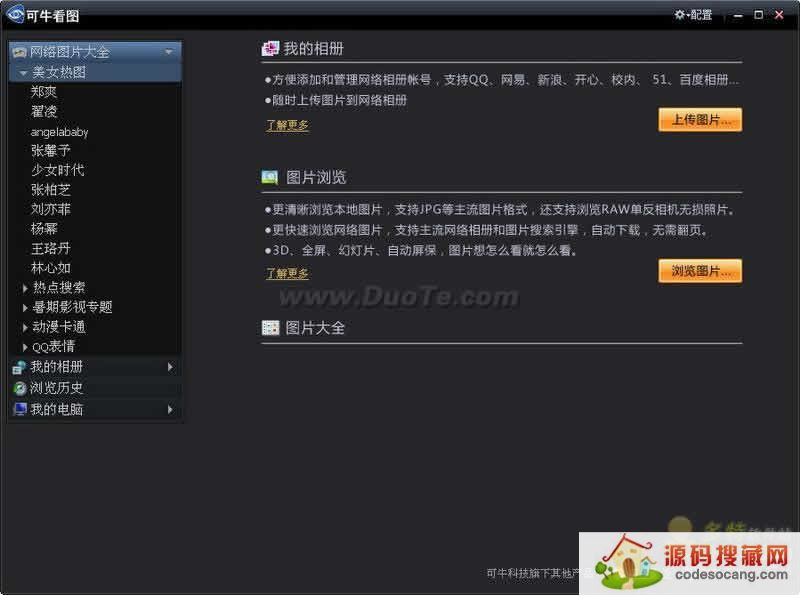Open the 我的电脑 sidebar panel
The height and width of the screenshot is (595, 800).
[x=95, y=409]
